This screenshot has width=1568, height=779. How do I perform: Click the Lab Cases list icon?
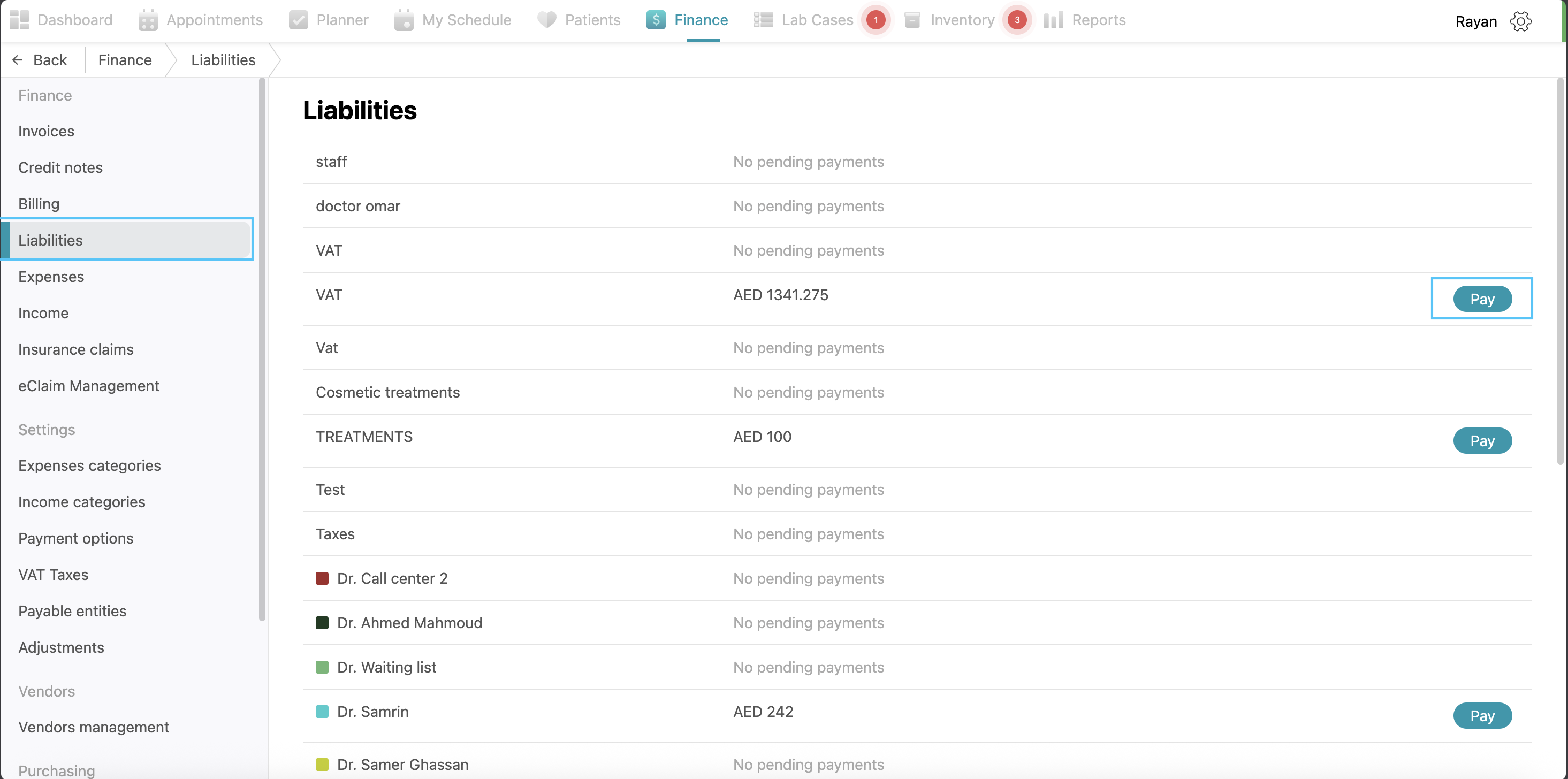(x=763, y=20)
